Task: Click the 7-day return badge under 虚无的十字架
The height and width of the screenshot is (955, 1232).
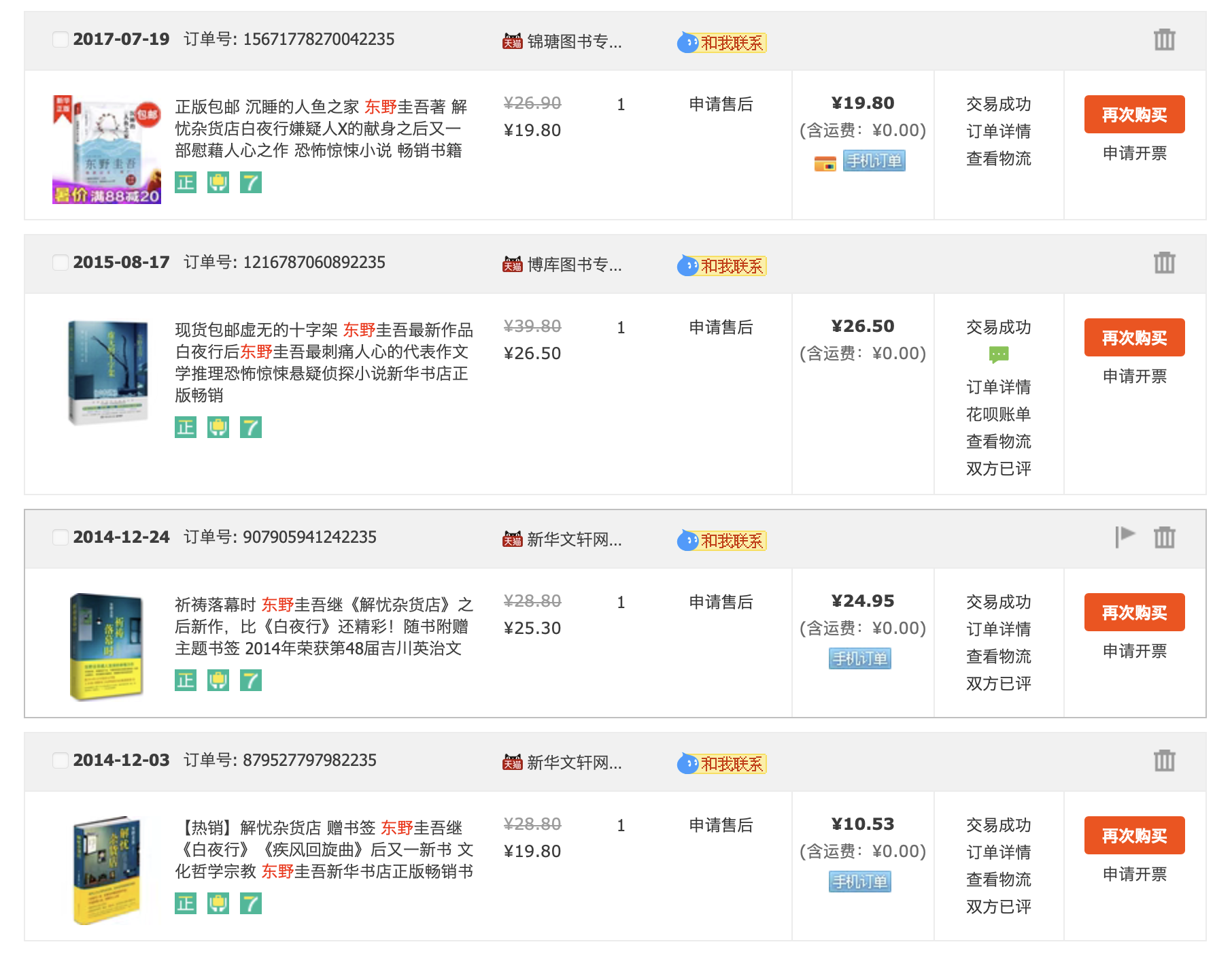Action: pos(251,427)
